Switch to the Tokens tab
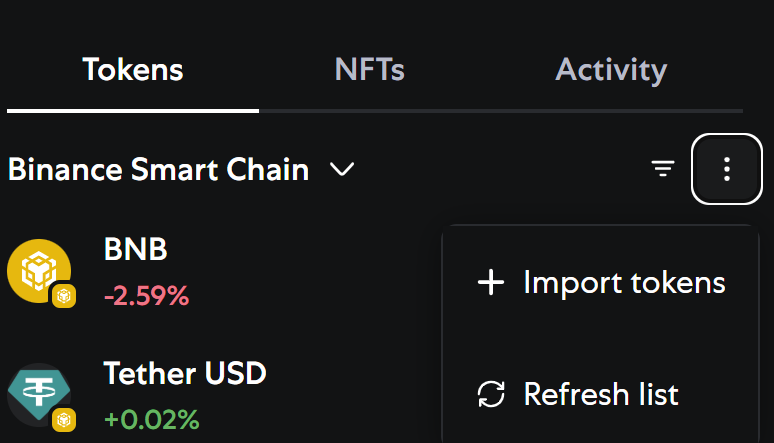The height and width of the screenshot is (443, 774). pyautogui.click(x=133, y=70)
